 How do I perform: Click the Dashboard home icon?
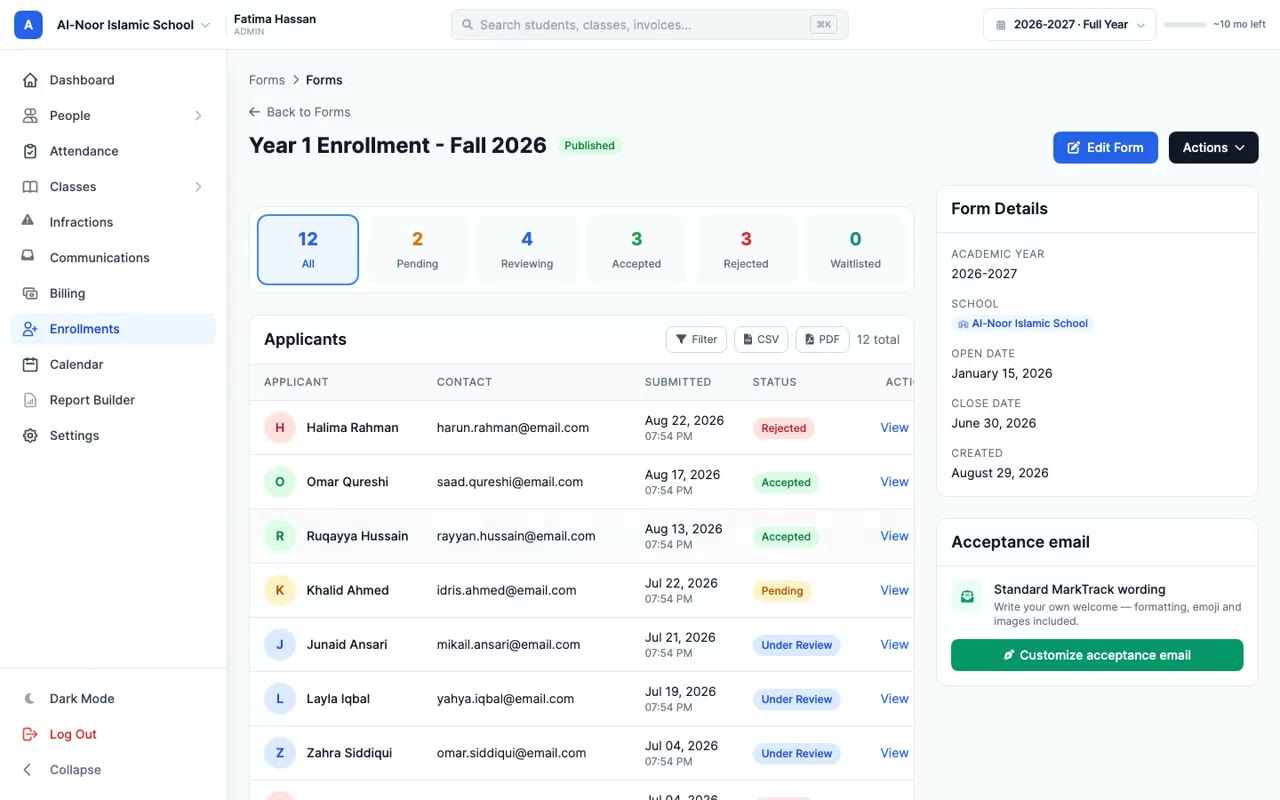click(x=30, y=80)
